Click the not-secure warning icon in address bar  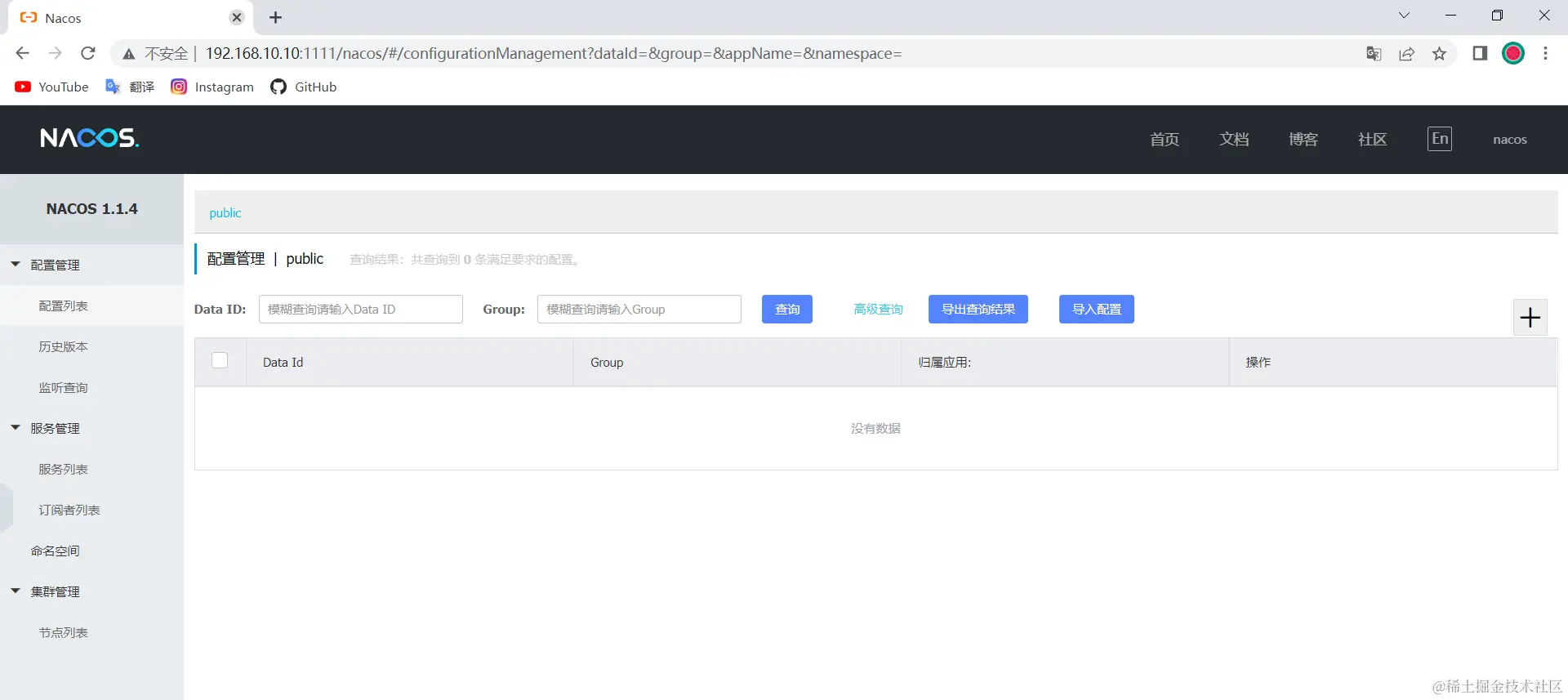(x=129, y=54)
